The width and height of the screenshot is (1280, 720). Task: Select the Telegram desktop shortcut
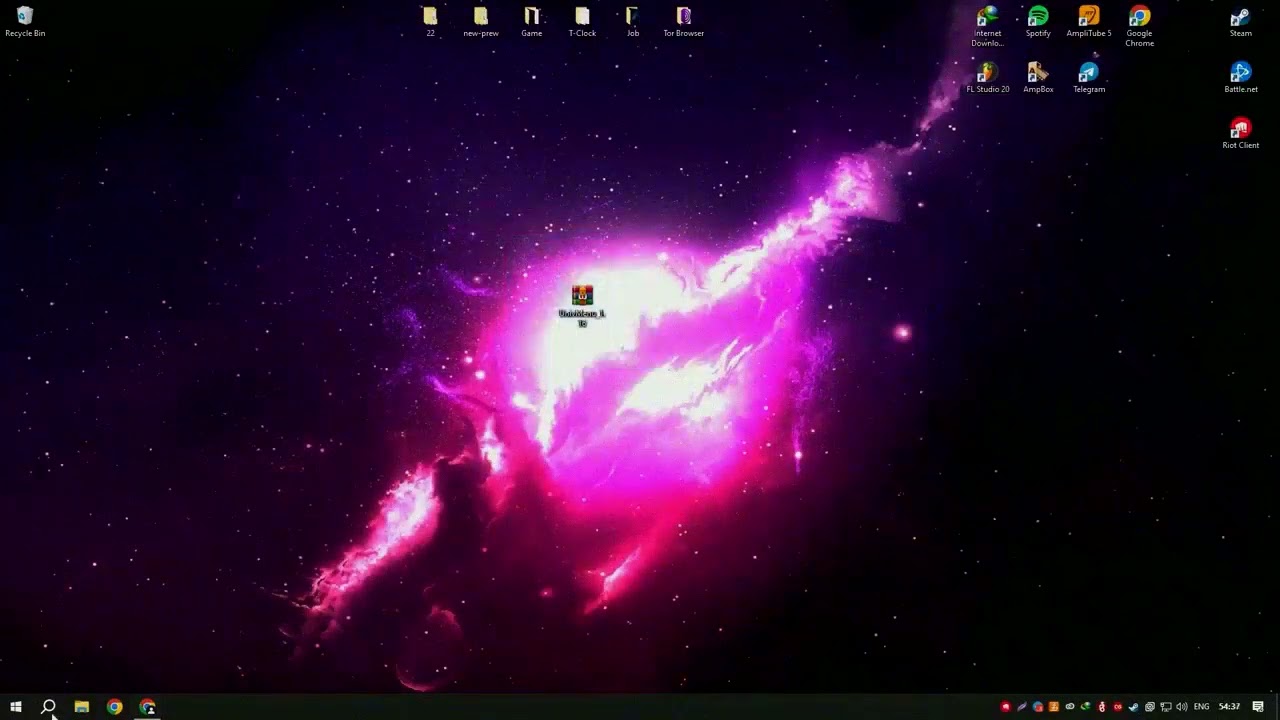pos(1089,78)
